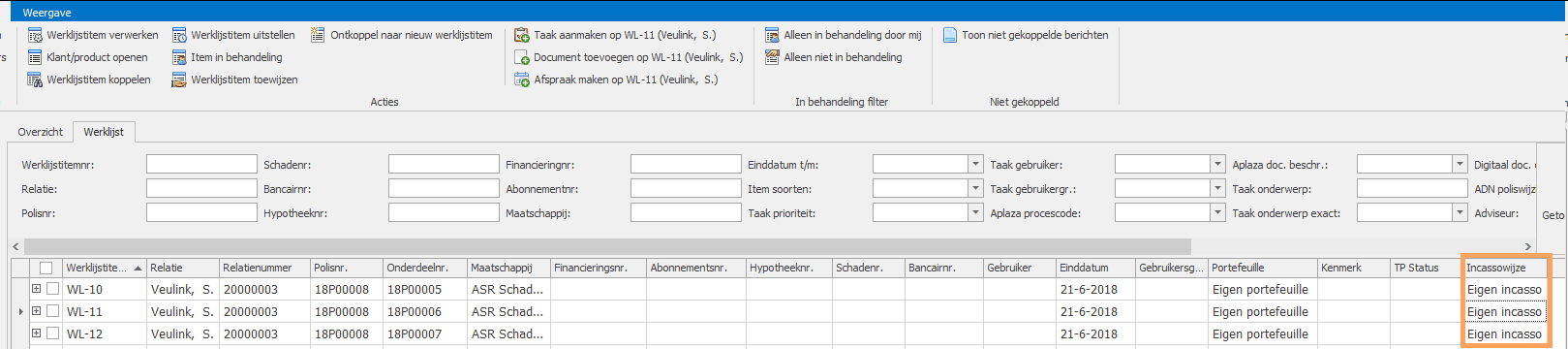This screenshot has height=349, width=1568.
Task: Open the Einddatum t/m dropdown
Action: (975, 165)
